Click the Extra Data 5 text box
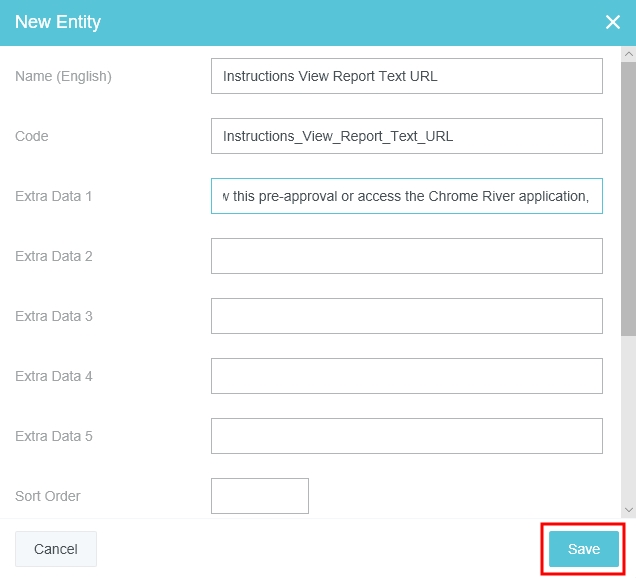636x578 pixels. [406, 436]
